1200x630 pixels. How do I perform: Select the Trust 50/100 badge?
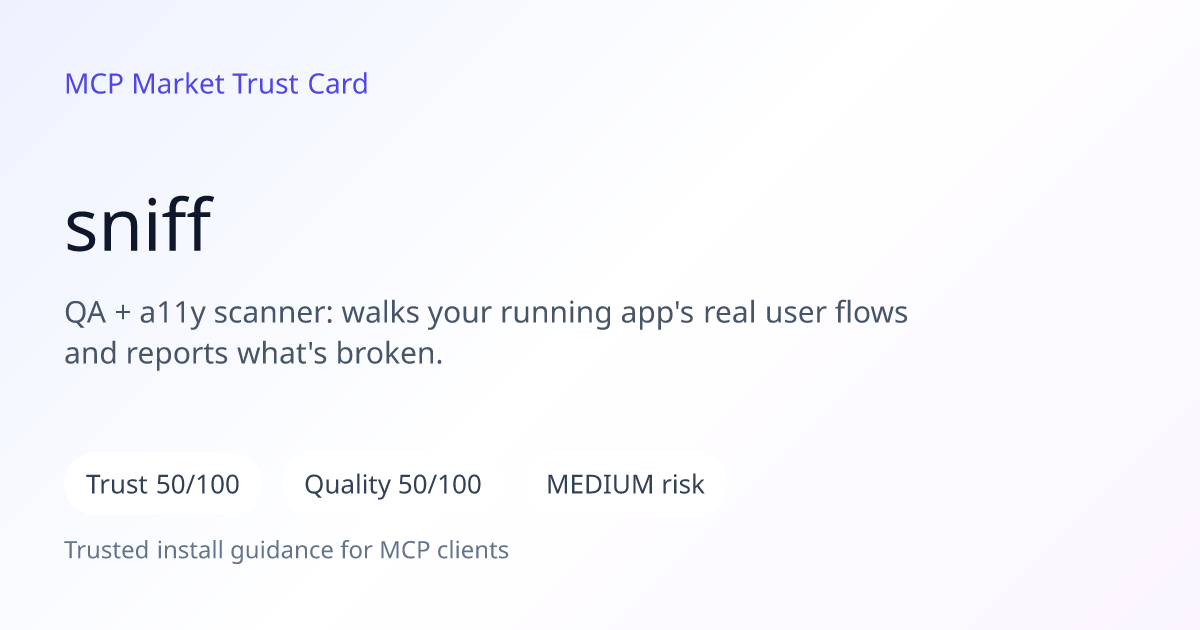point(163,485)
